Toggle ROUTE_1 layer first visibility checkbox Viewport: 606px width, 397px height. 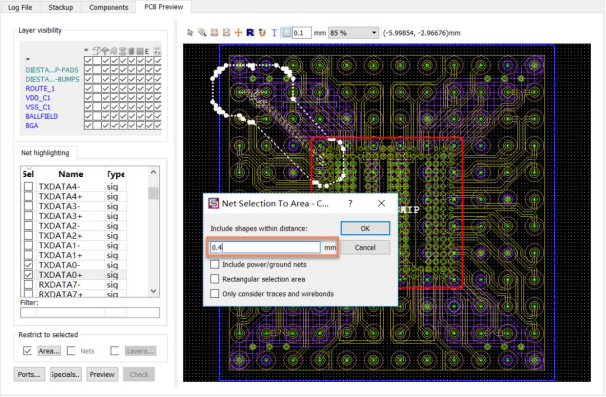coord(88,88)
